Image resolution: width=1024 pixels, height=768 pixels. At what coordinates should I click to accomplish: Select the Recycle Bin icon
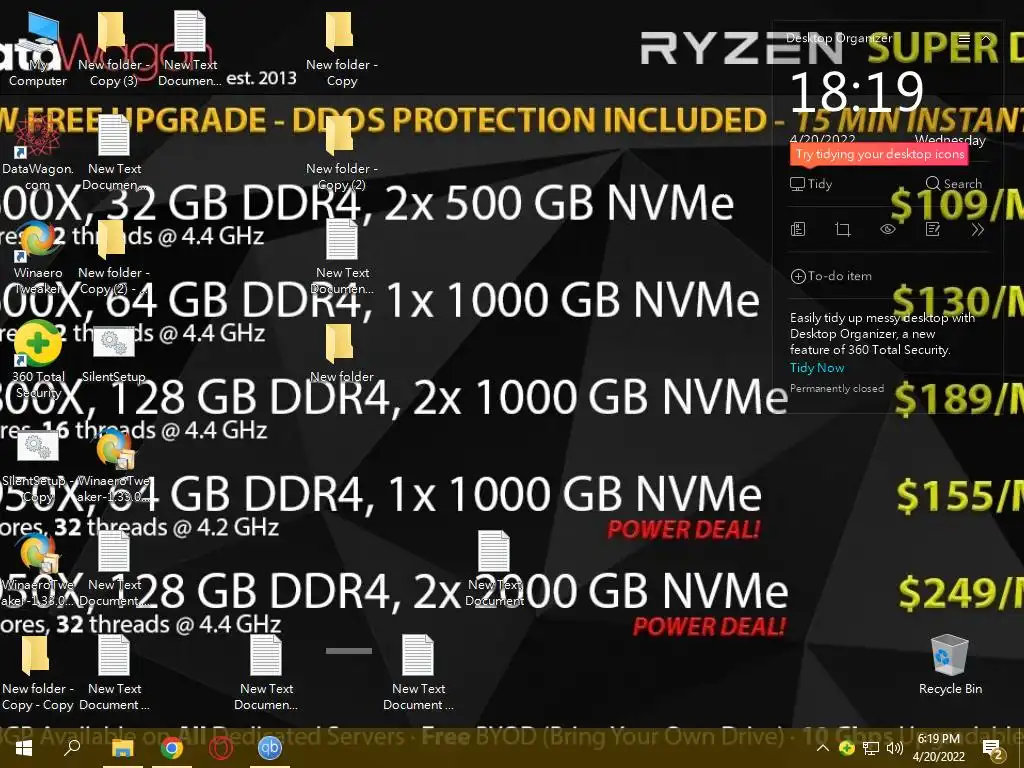(950, 665)
